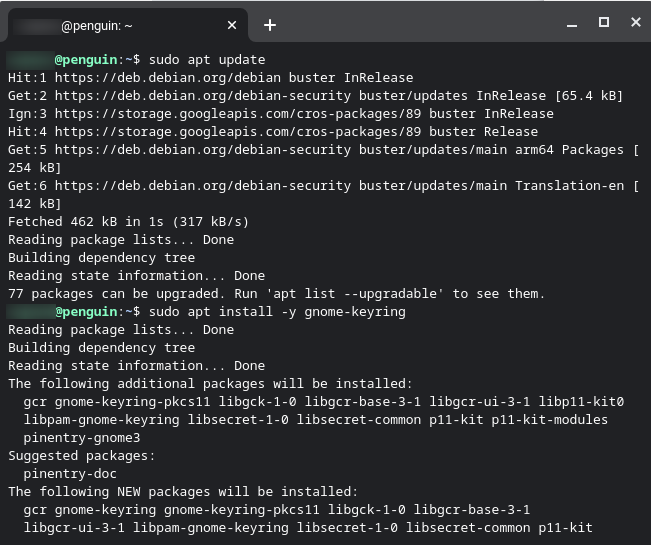Click 'p11-kit-modules' package name
651x545 pixels.
[549, 420]
